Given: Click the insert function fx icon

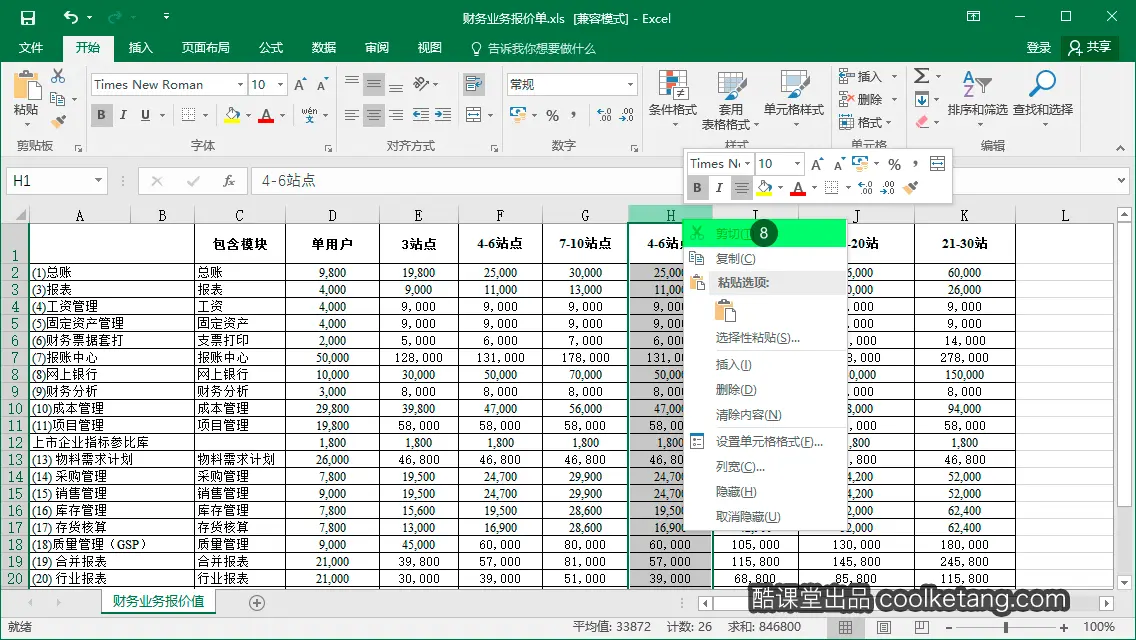Looking at the screenshot, I should click(x=229, y=180).
